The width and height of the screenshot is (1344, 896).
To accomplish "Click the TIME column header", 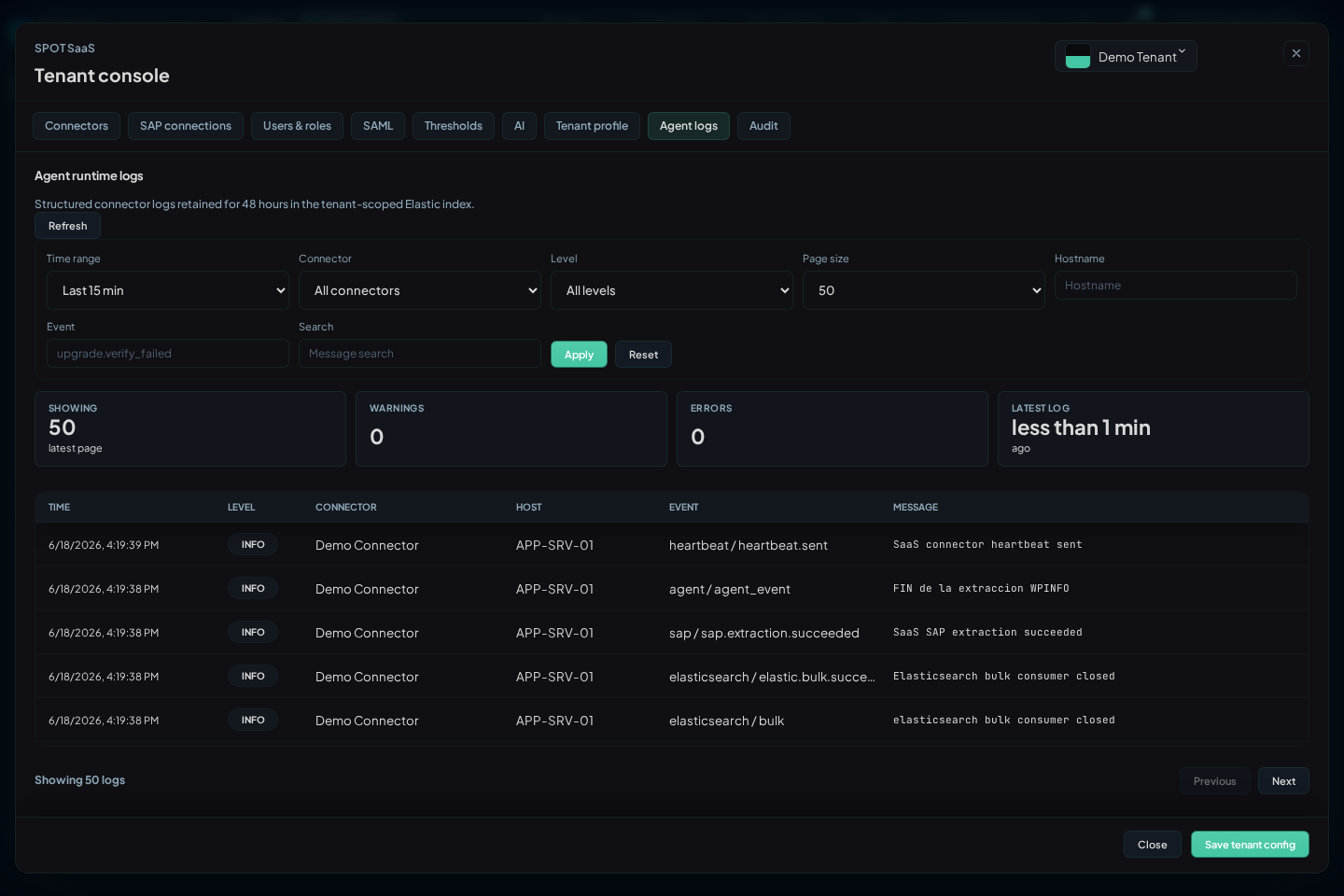I will coord(59,508).
